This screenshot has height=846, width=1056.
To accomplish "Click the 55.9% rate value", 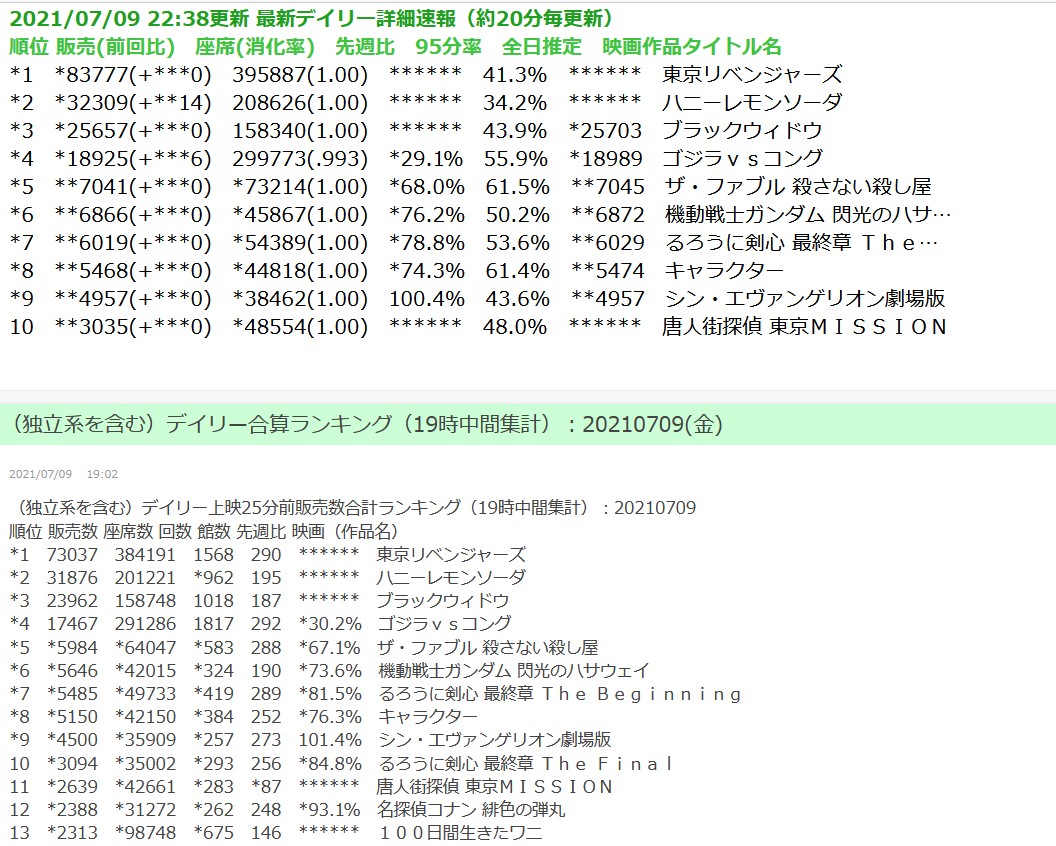I will 515,158.
